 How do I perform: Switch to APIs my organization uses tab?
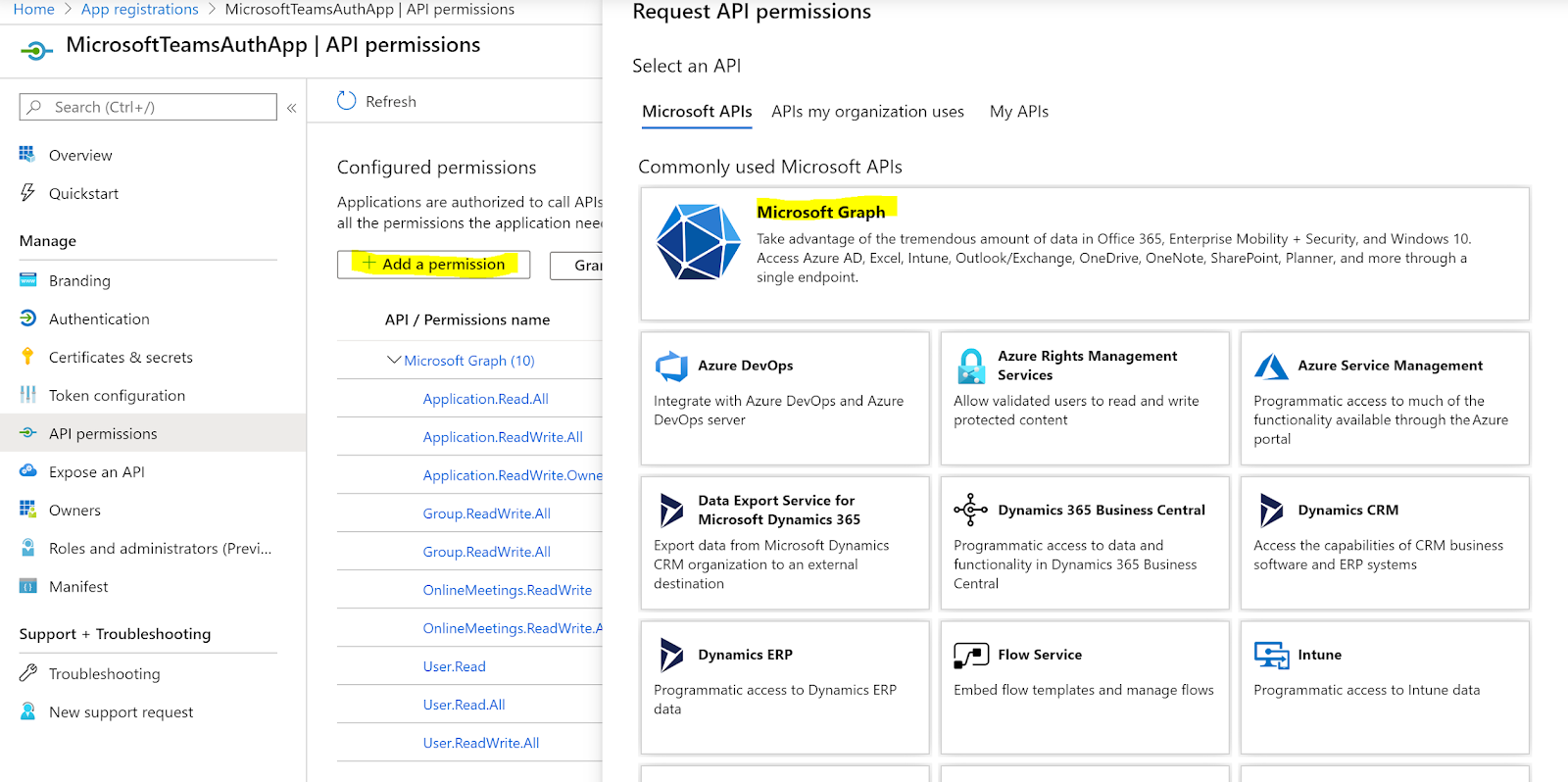867,112
